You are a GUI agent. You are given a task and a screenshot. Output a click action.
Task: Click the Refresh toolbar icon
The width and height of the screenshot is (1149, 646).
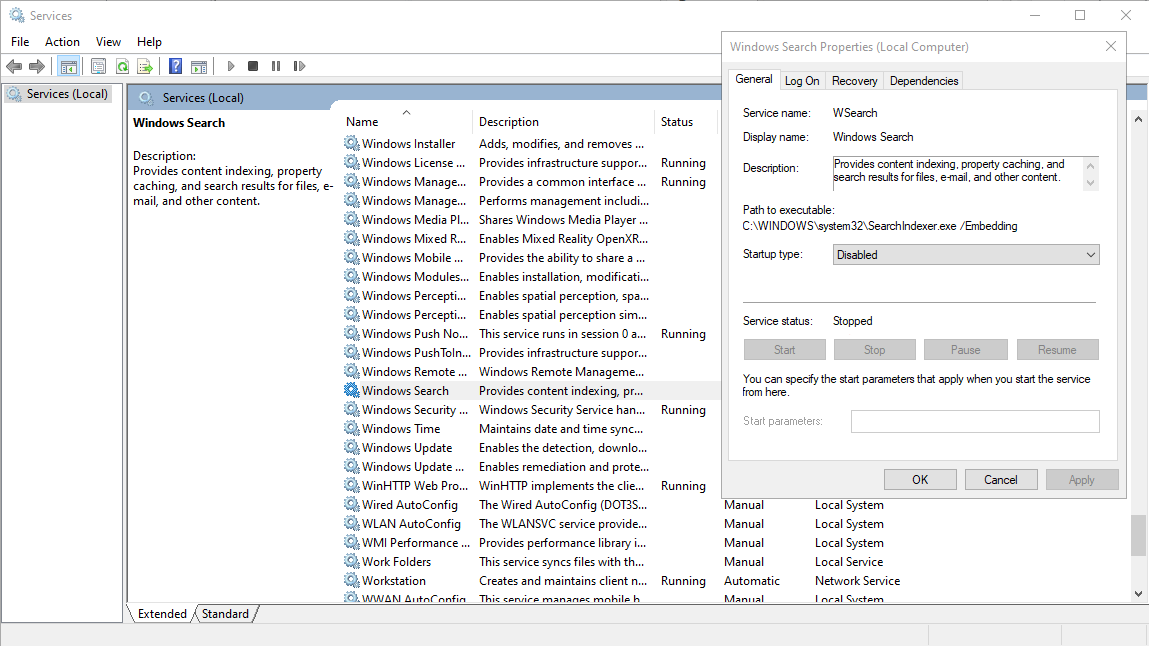(x=122, y=66)
